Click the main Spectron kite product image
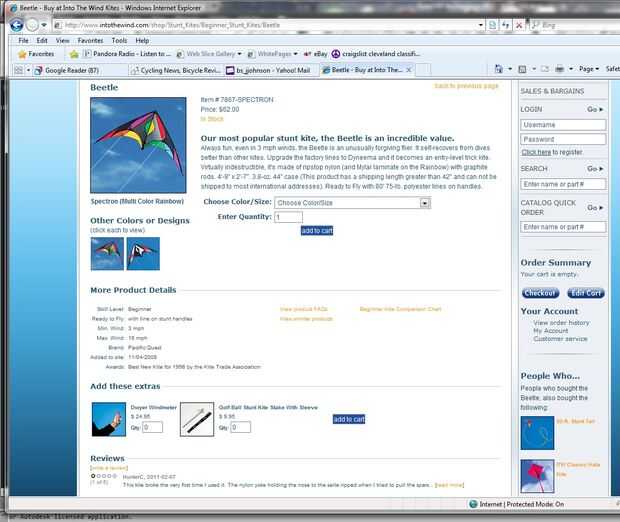 click(138, 145)
